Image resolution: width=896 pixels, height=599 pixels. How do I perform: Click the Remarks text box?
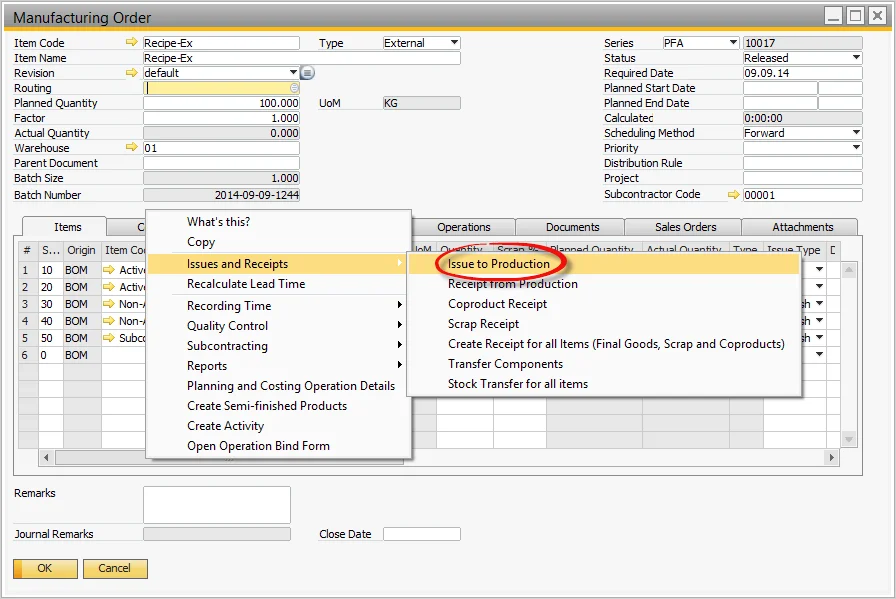[x=217, y=505]
